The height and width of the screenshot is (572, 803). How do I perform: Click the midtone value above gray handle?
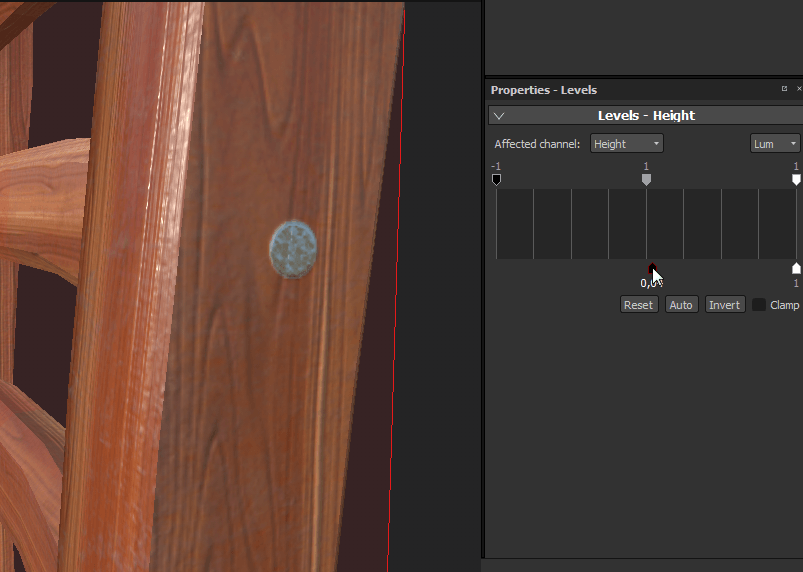coord(646,166)
